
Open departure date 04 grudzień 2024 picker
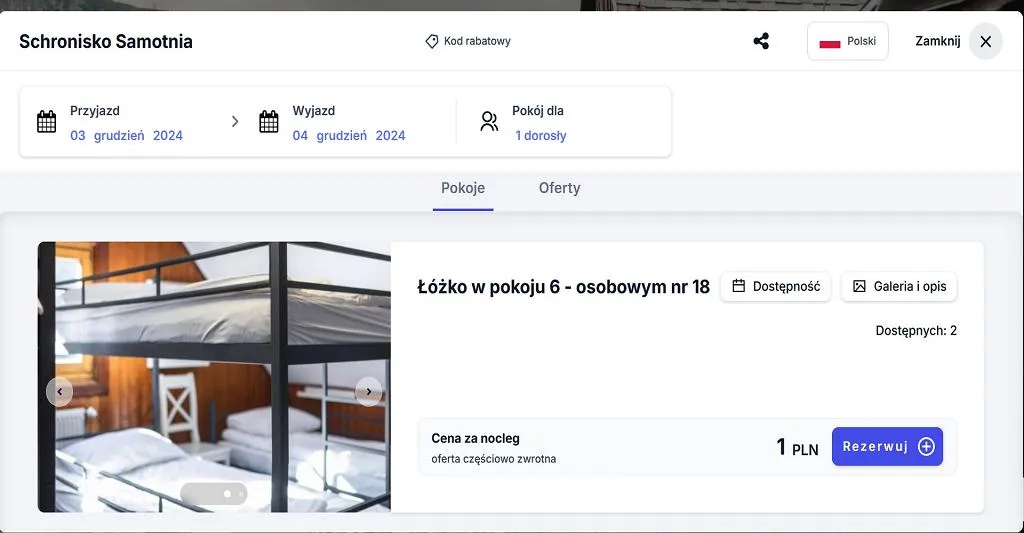(349, 136)
